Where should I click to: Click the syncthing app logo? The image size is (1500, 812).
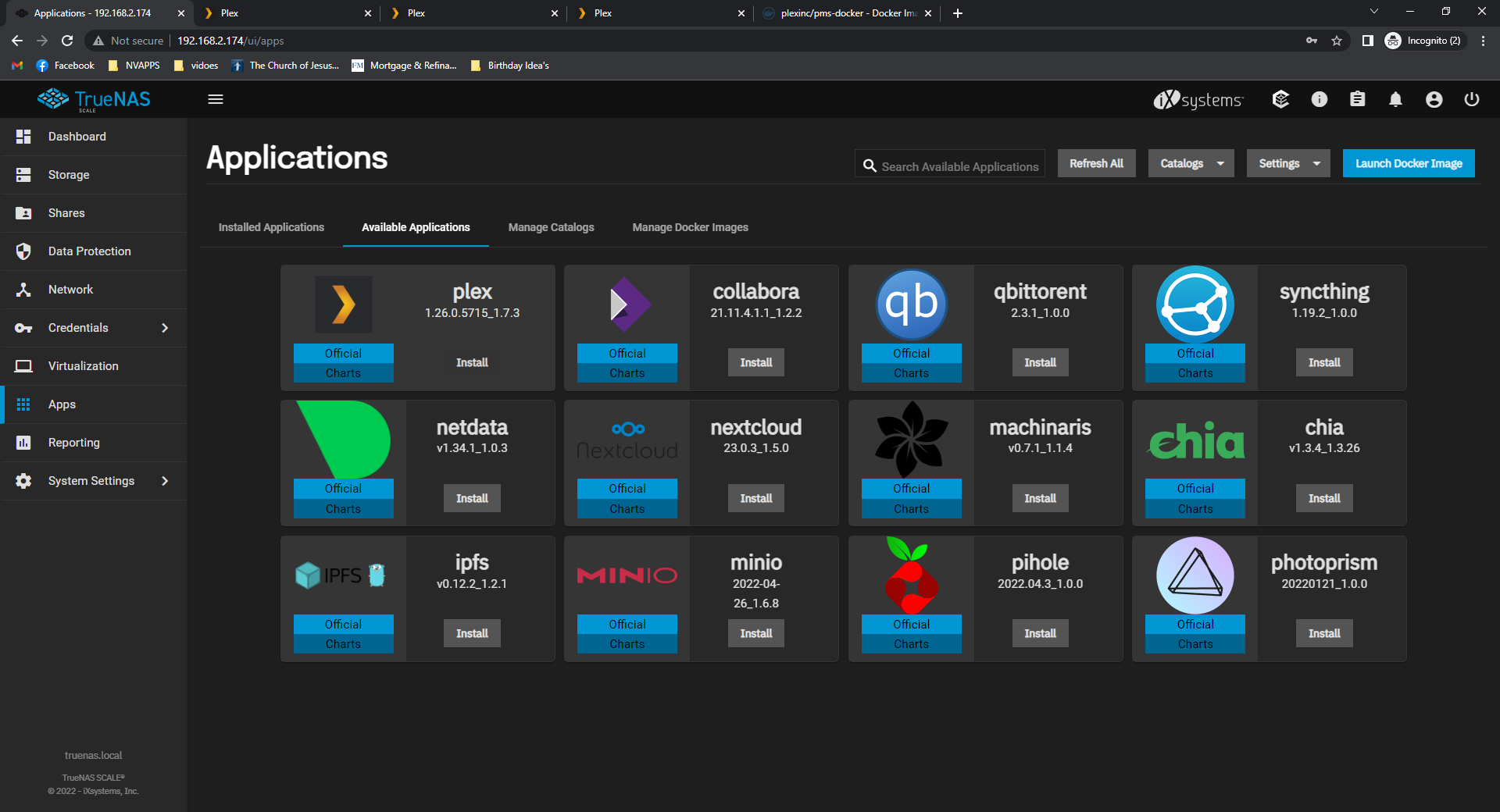[x=1195, y=304]
